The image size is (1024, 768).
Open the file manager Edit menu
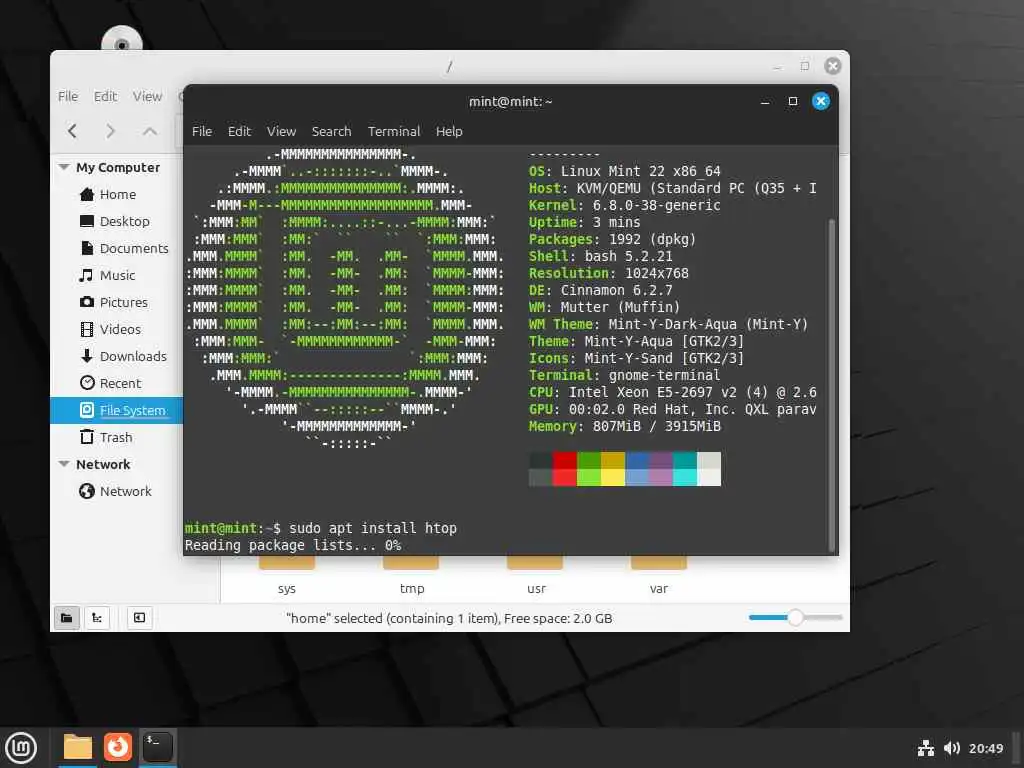coord(105,96)
